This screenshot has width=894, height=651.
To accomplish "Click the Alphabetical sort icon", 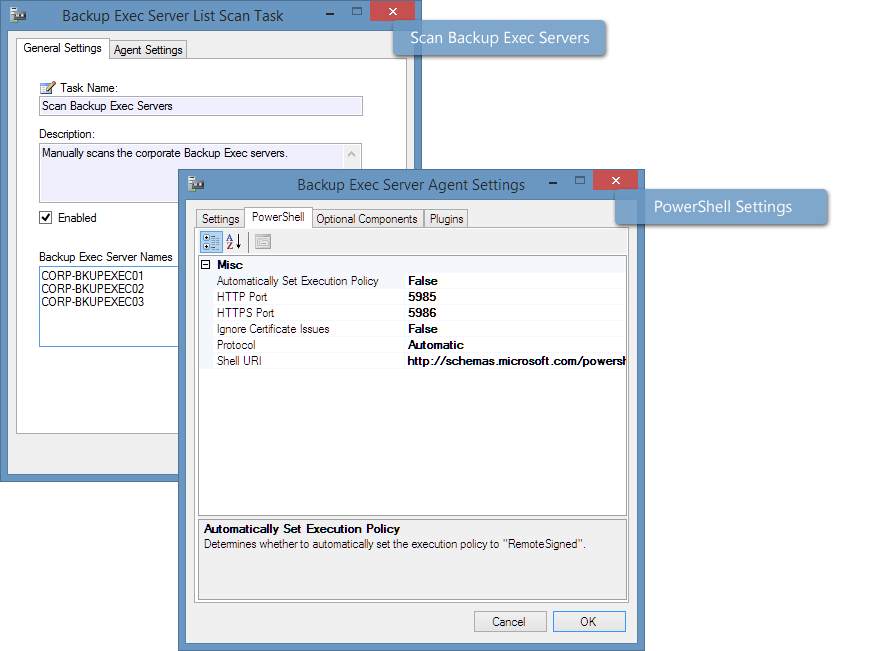I will pyautogui.click(x=234, y=242).
